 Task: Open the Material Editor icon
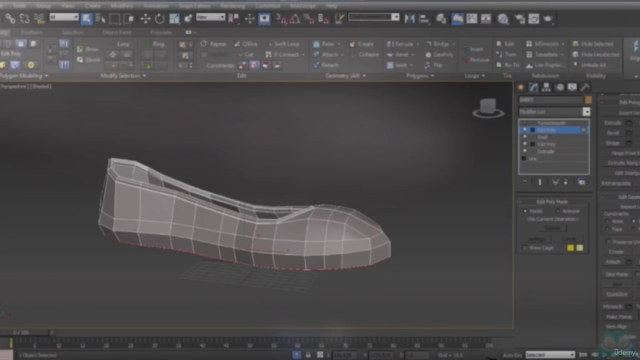point(503,19)
